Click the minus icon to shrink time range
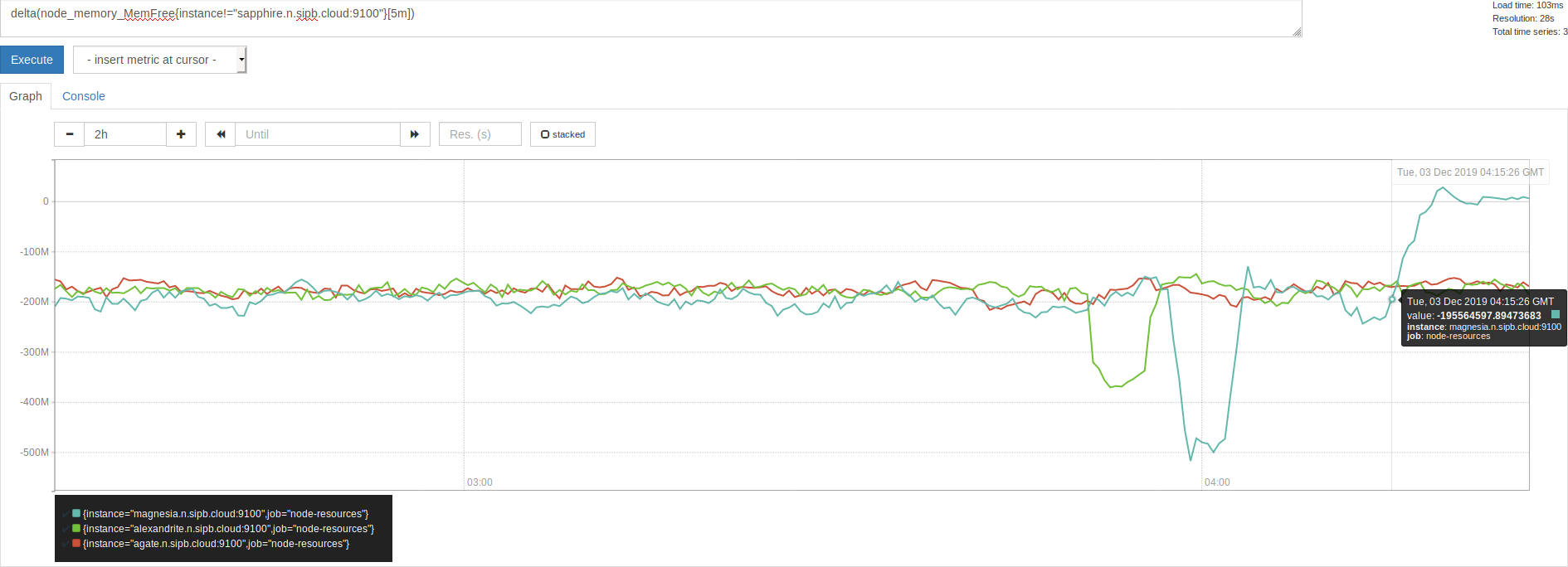1568x567 pixels. [69, 133]
